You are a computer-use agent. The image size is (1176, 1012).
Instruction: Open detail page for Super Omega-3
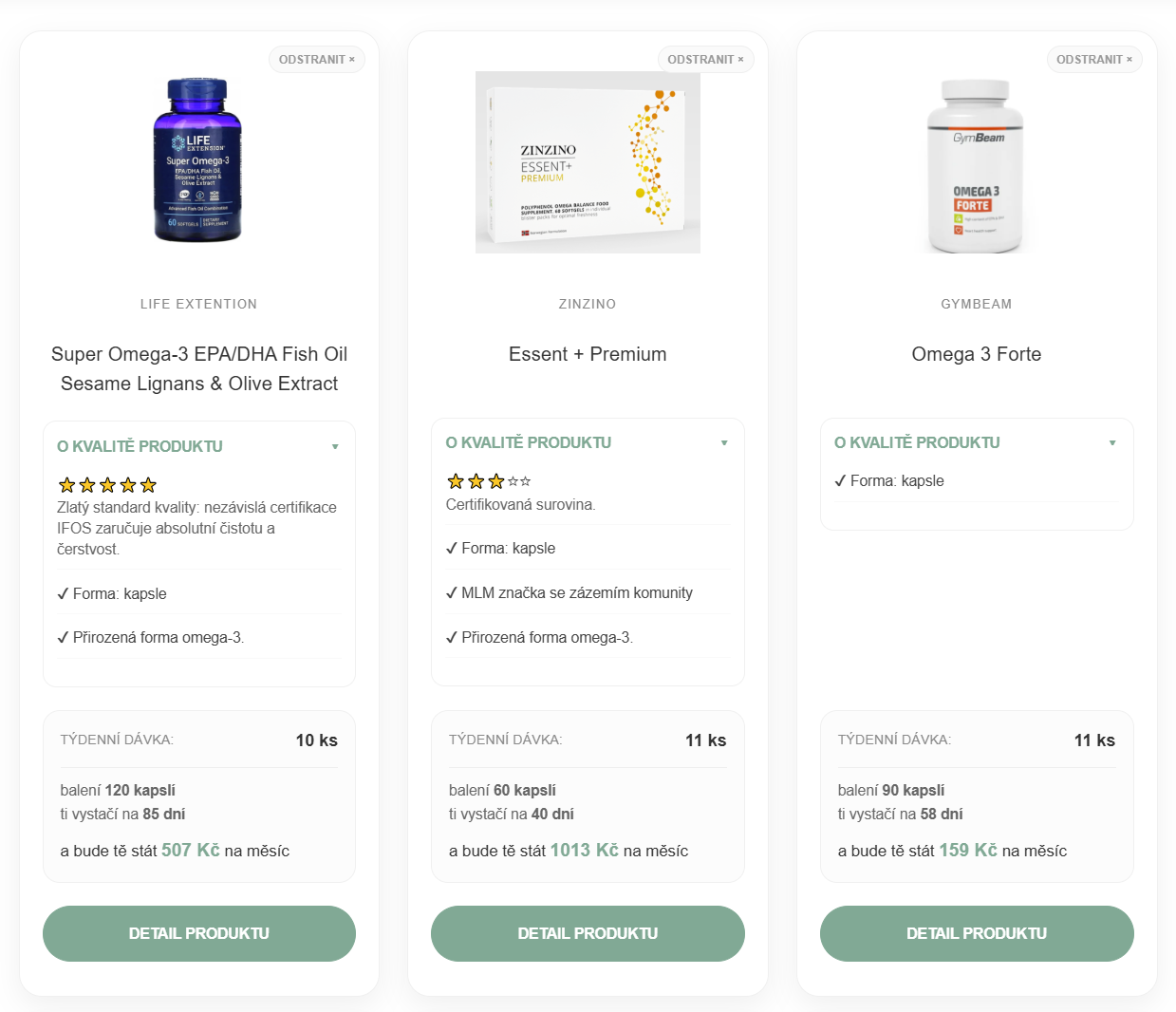pos(198,933)
